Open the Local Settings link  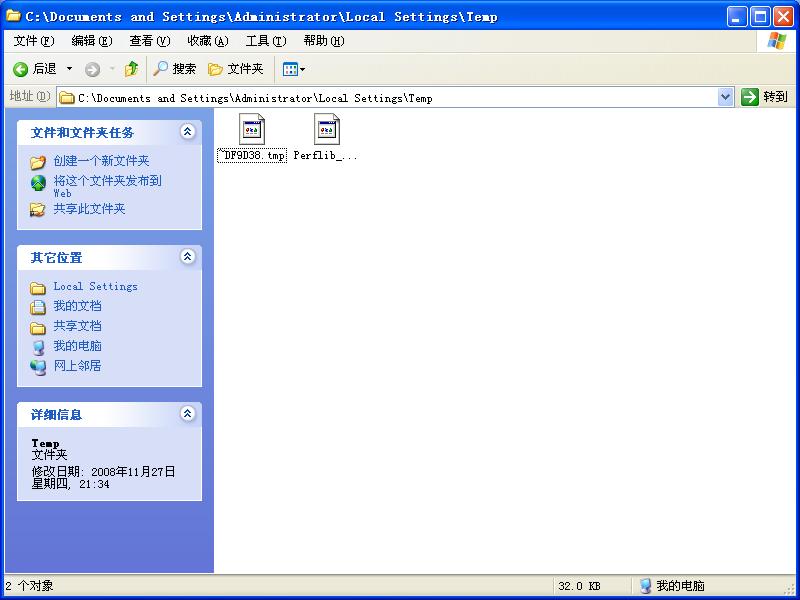(95, 287)
